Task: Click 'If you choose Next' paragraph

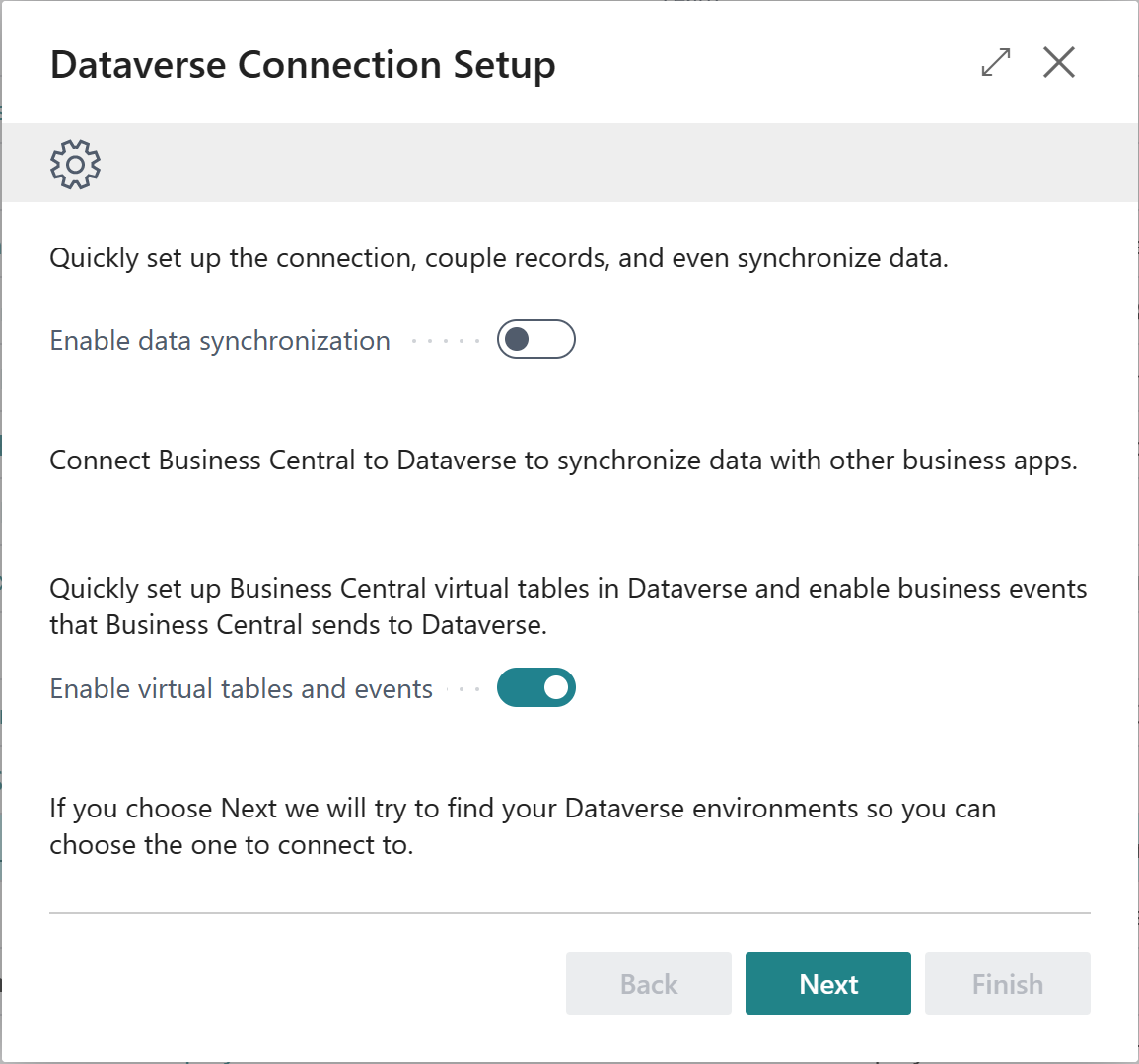Action: click(x=523, y=826)
